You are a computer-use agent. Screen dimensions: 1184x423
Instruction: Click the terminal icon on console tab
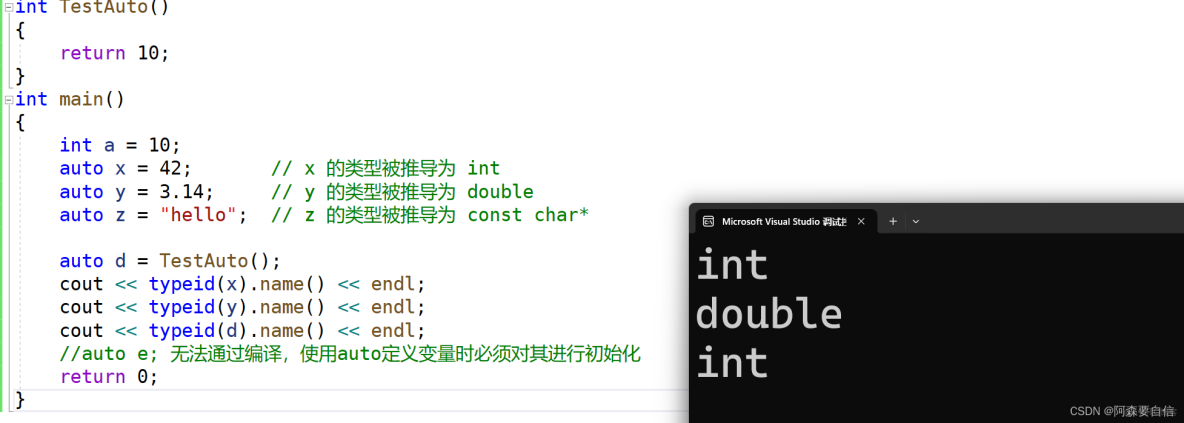coord(708,221)
